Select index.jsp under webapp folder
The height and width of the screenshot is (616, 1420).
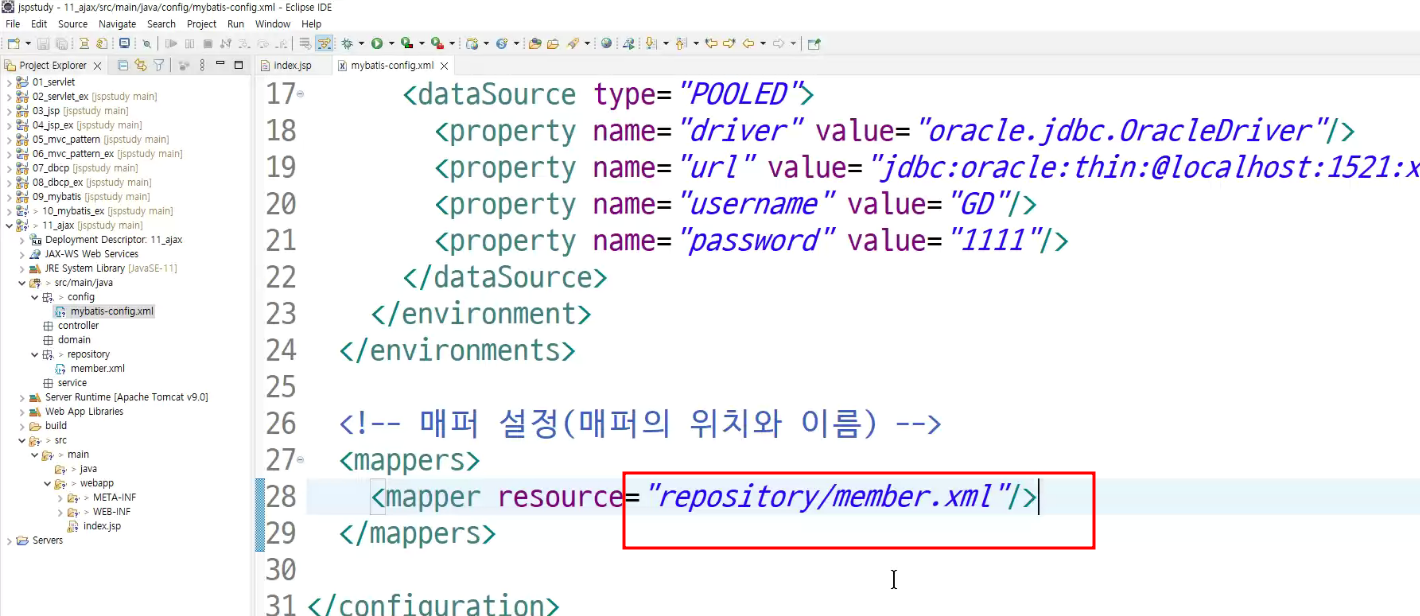coord(101,526)
